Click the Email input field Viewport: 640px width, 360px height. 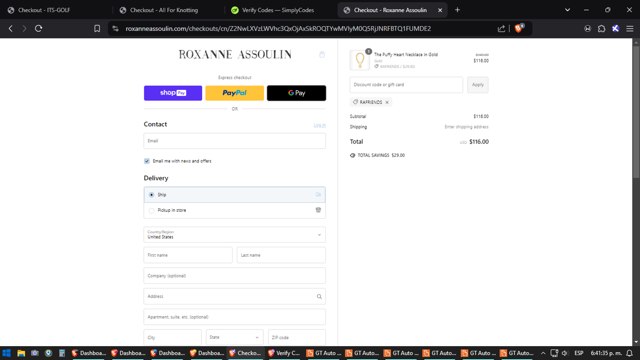[235, 141]
